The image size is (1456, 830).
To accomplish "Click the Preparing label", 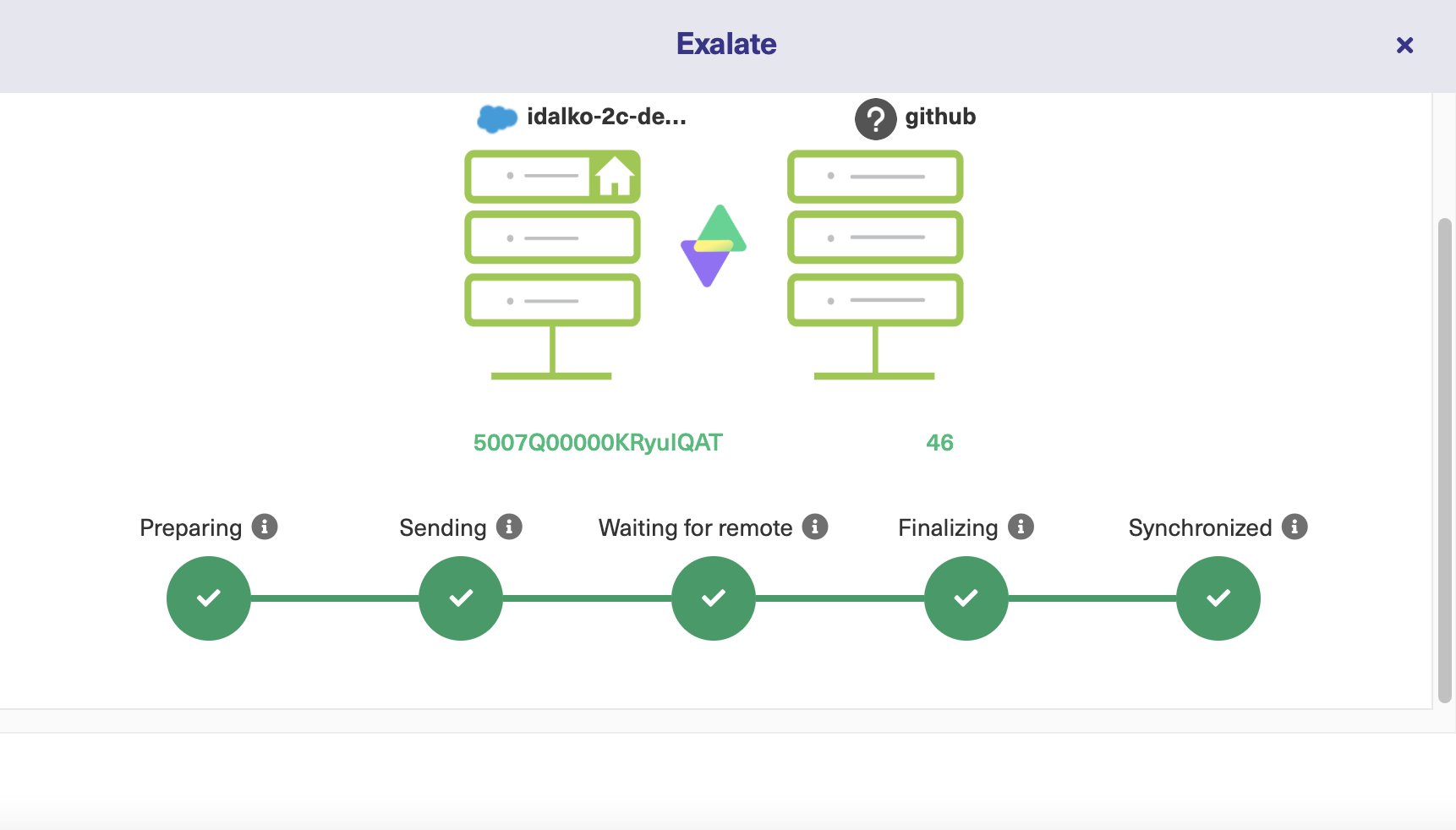I will coord(191,528).
